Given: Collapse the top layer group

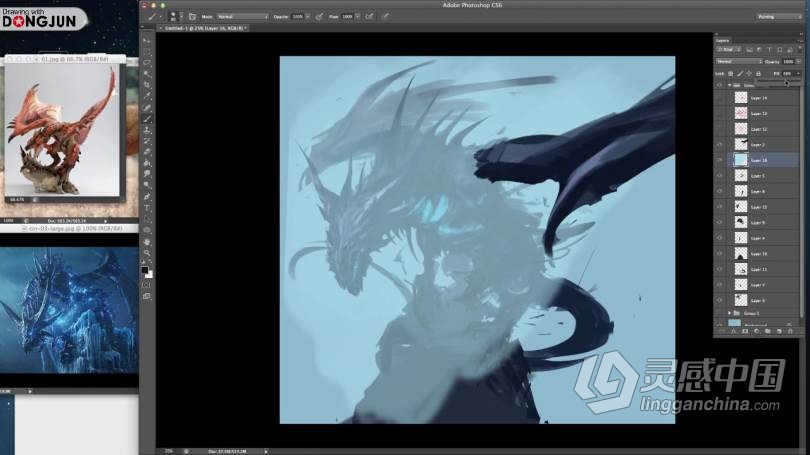Looking at the screenshot, I should 729,85.
